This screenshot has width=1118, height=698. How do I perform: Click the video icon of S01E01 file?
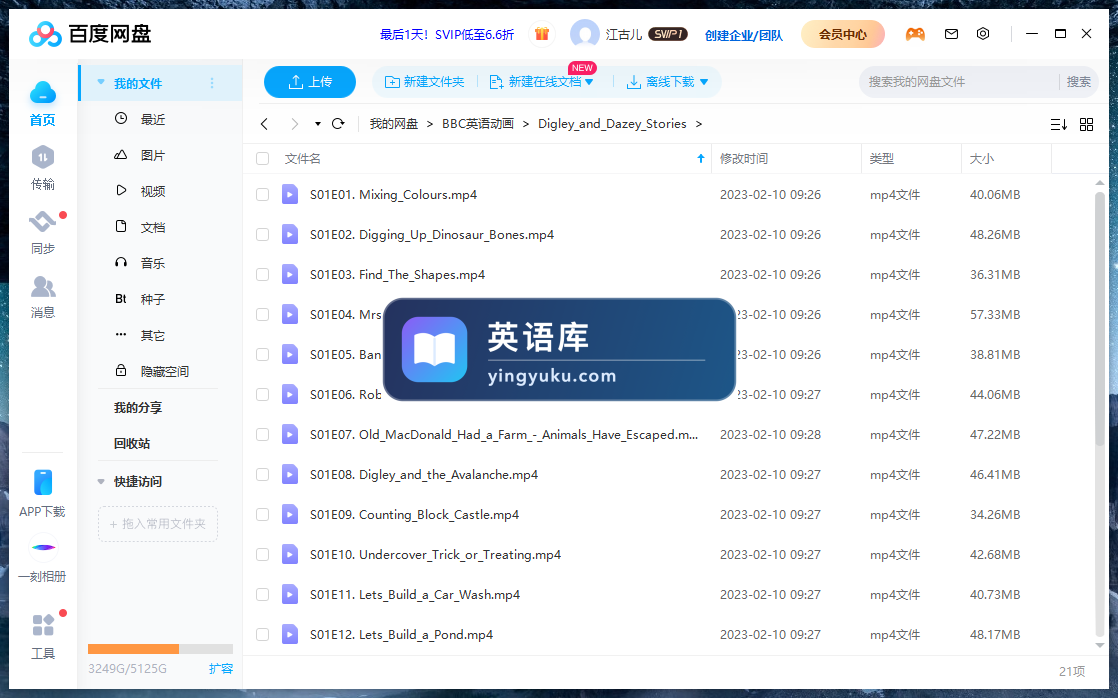coord(289,195)
